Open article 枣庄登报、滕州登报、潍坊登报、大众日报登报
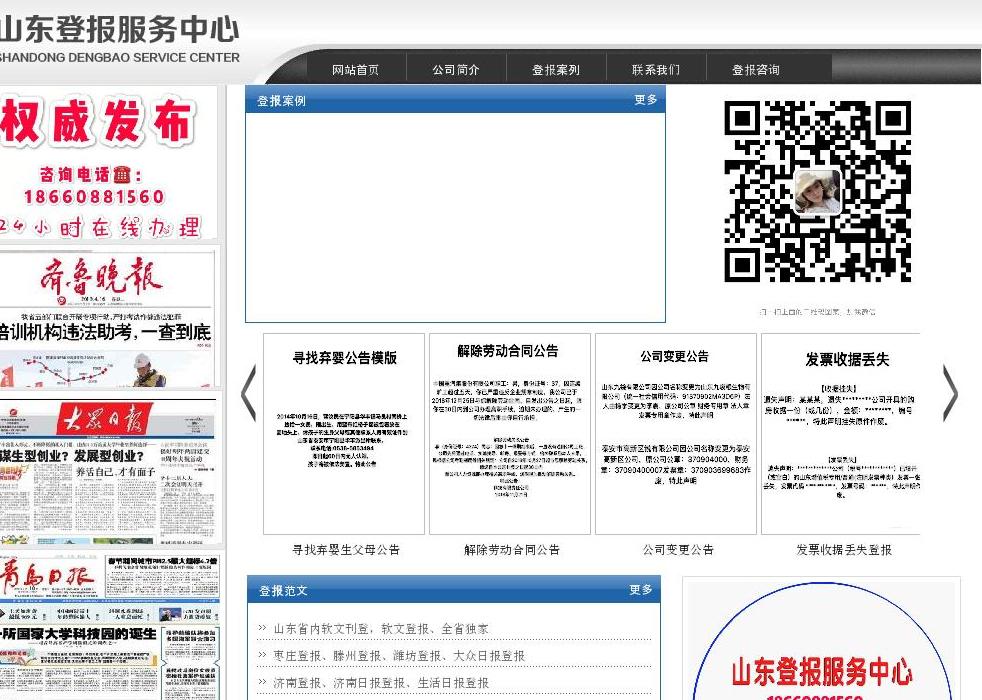 [399, 656]
